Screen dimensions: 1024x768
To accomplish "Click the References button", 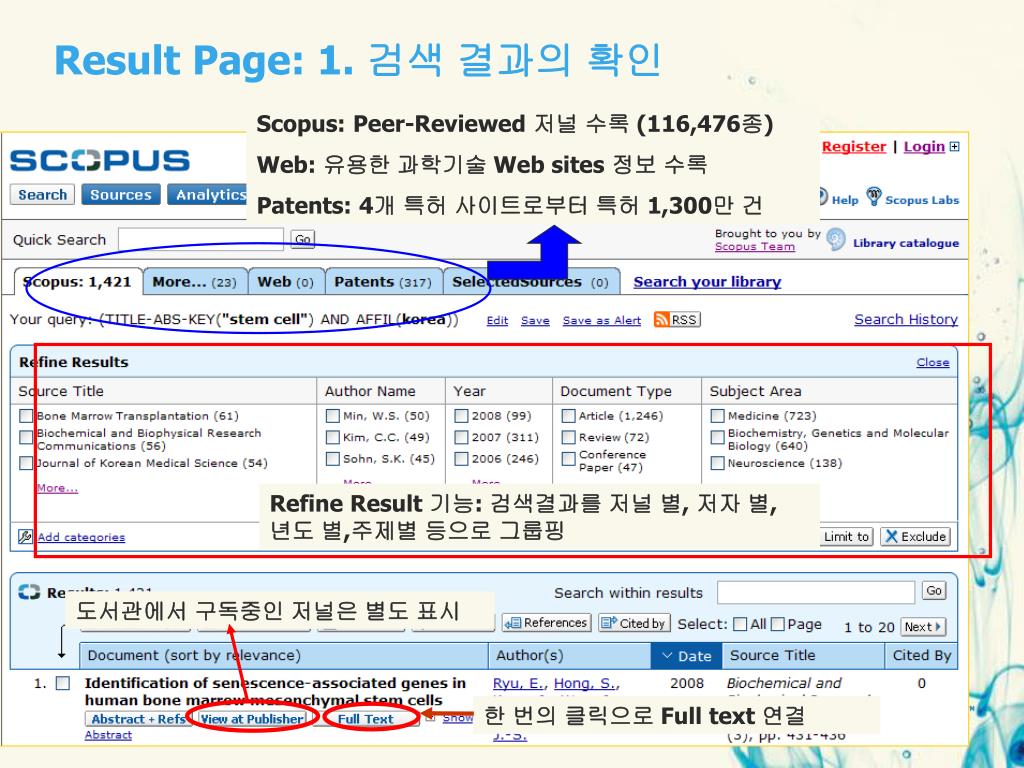I will click(x=547, y=623).
